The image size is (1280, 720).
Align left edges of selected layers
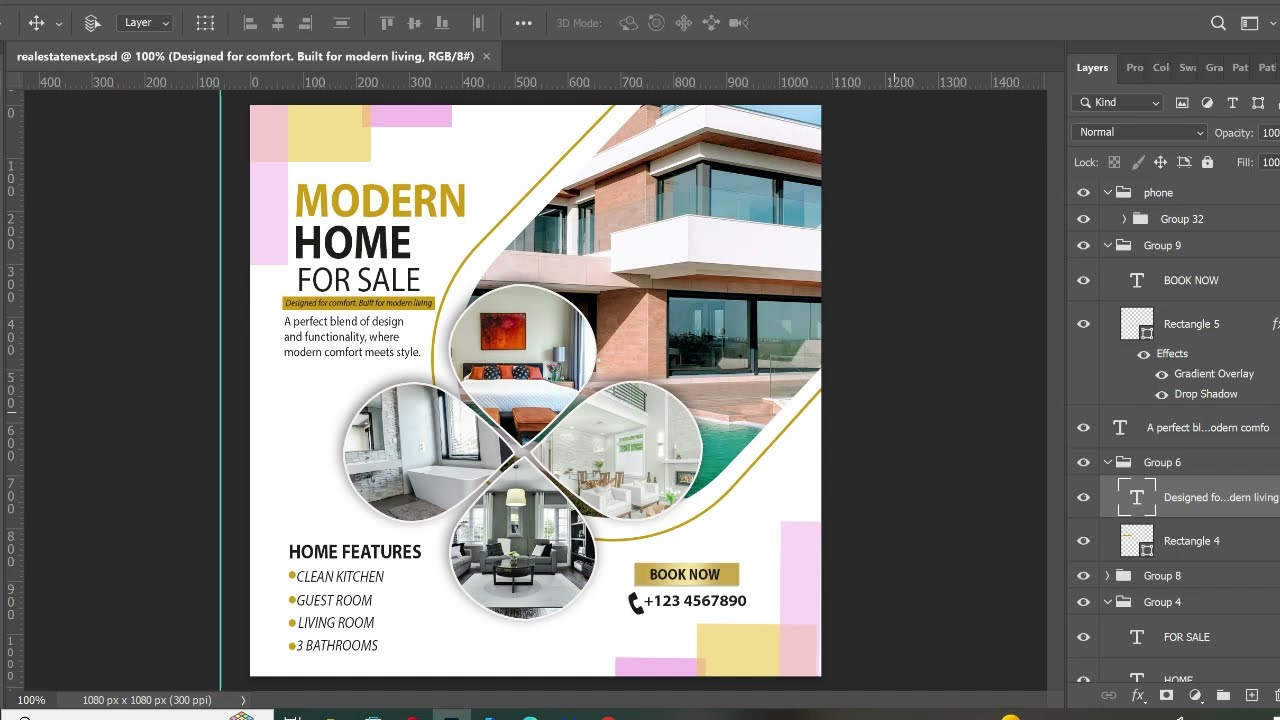click(x=251, y=22)
